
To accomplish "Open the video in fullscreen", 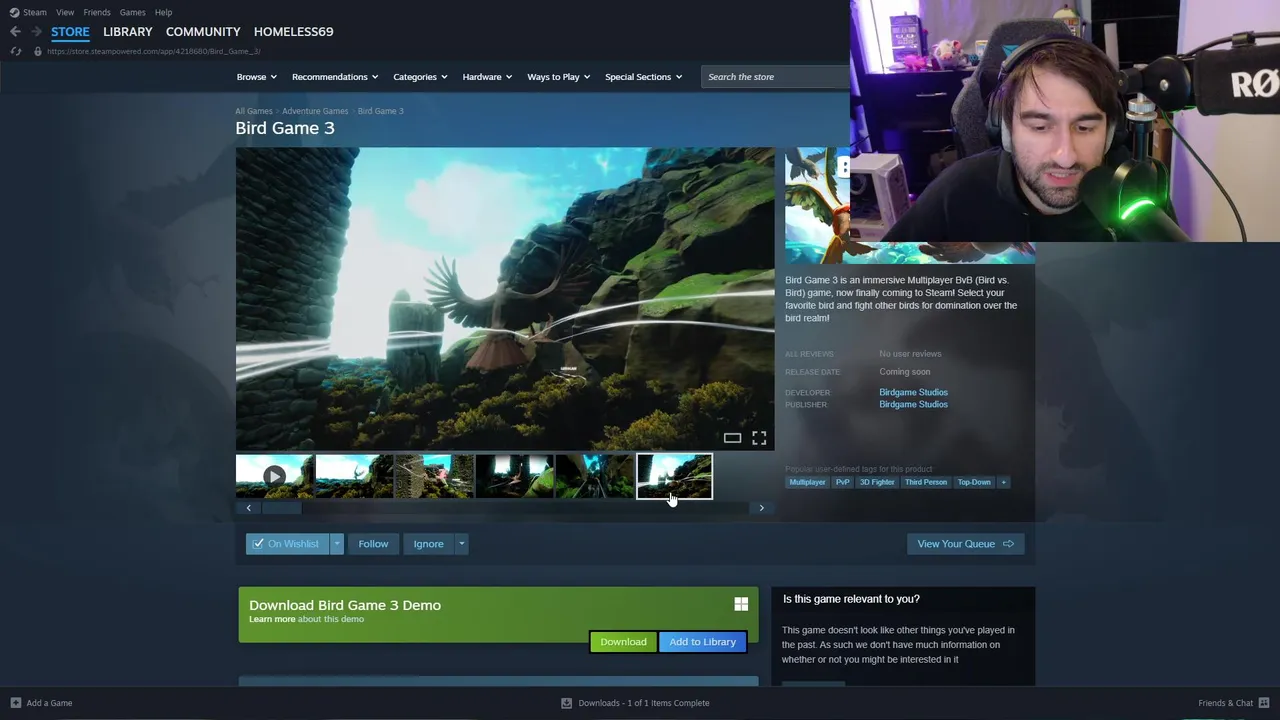I will 759,438.
